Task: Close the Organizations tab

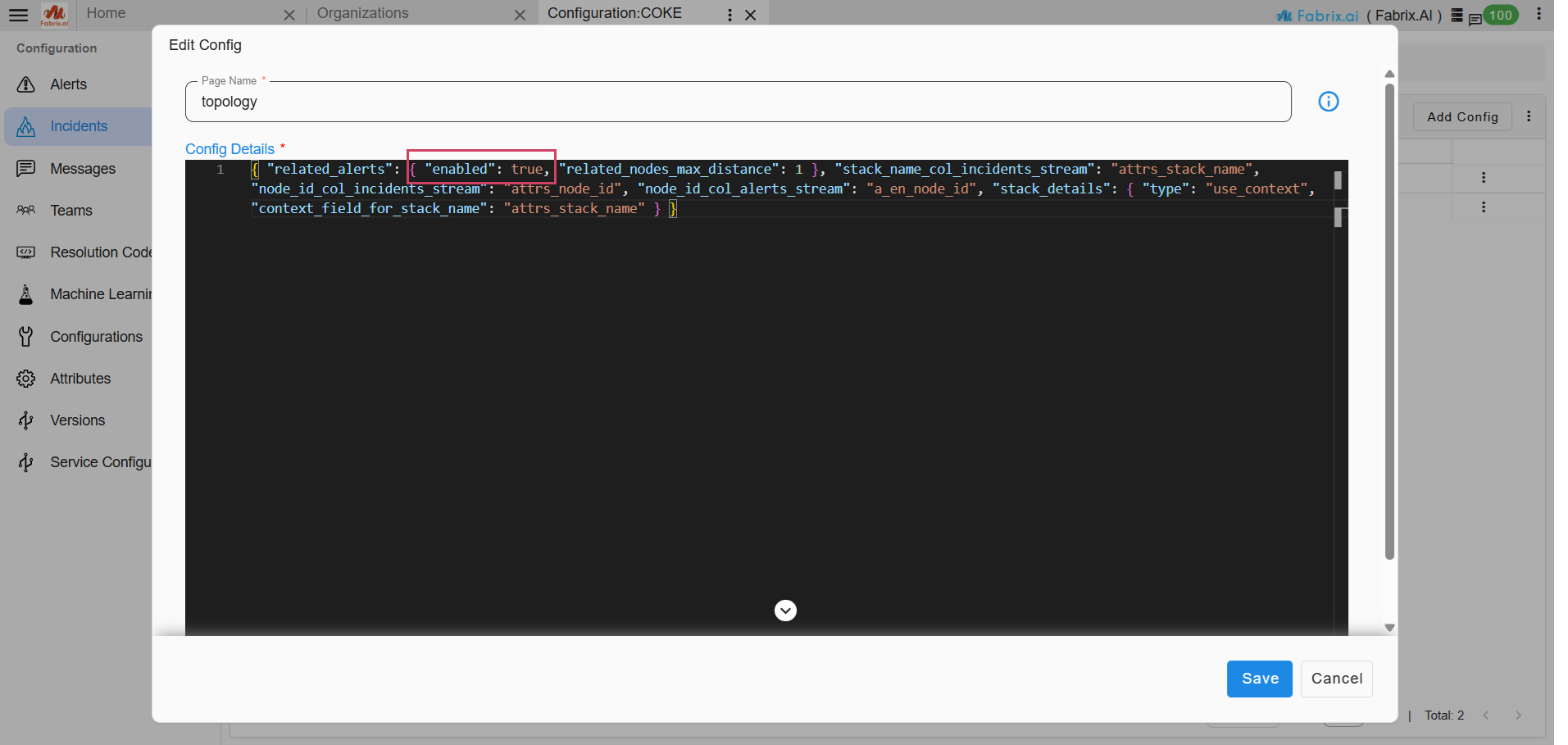Action: [x=520, y=15]
